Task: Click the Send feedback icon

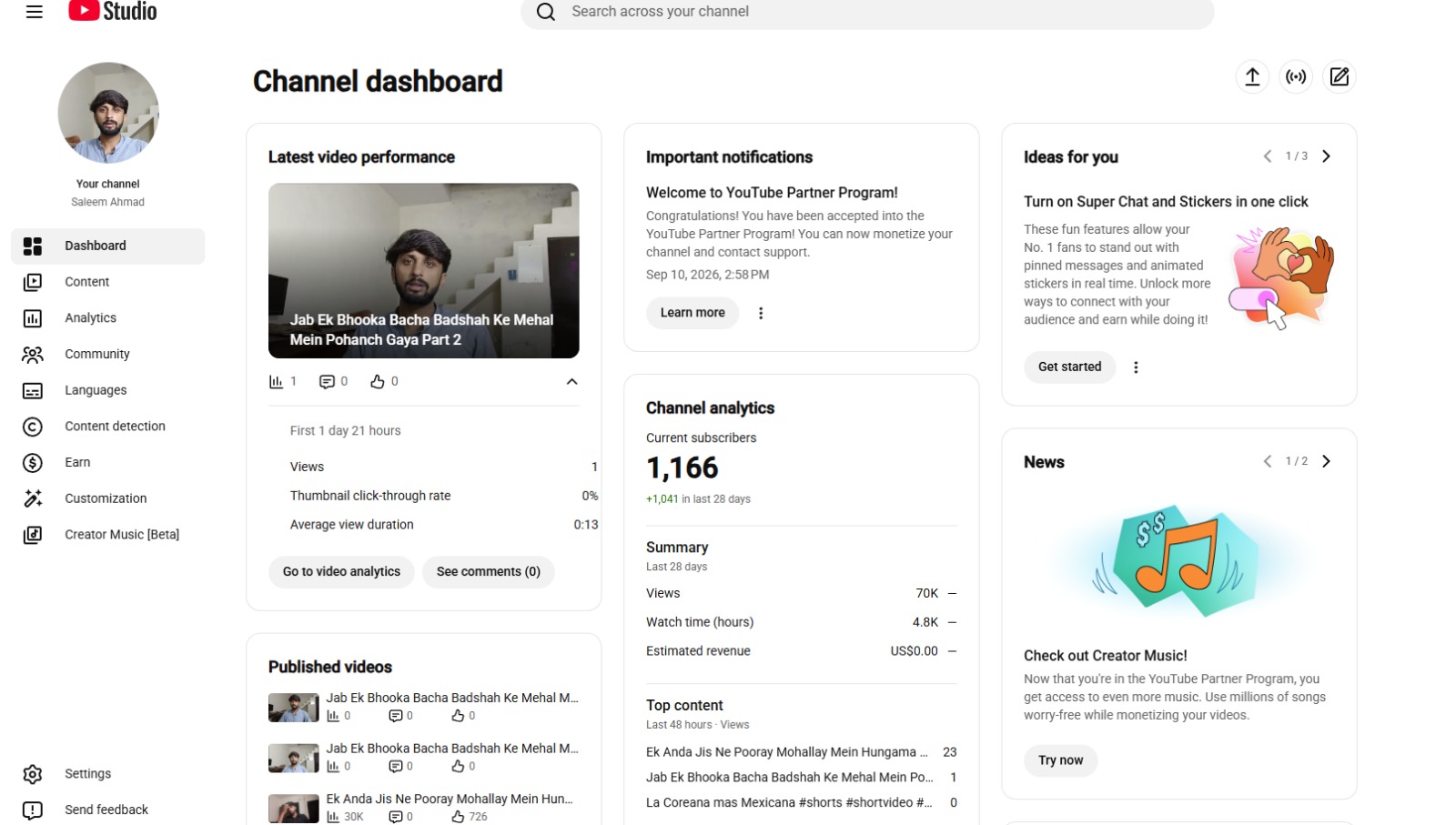Action: 33,810
